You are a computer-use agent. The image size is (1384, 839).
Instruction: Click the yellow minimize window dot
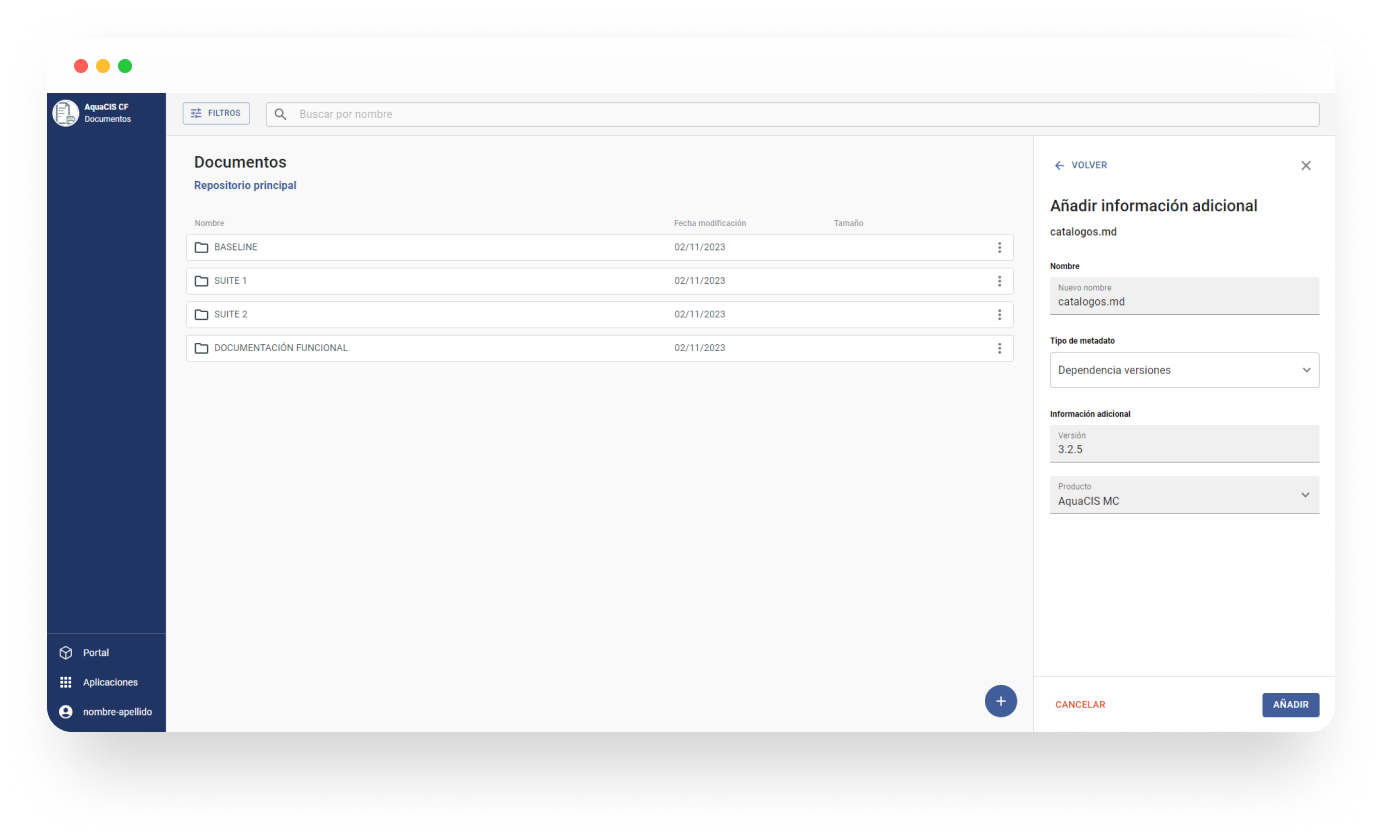coord(103,66)
